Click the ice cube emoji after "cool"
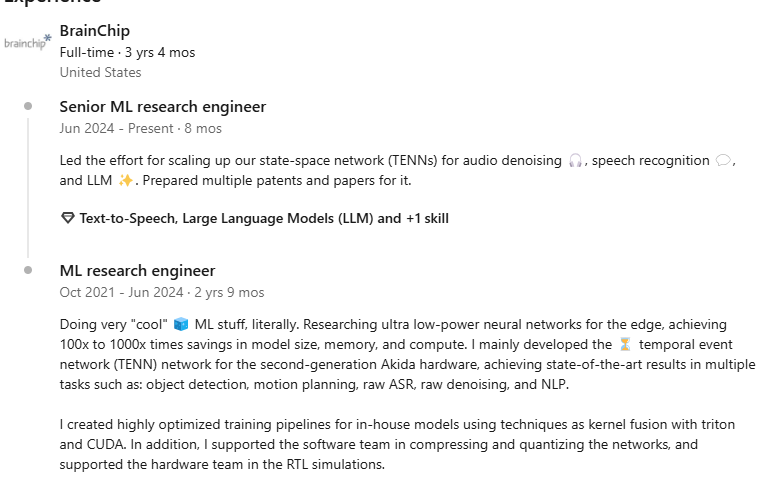Image resolution: width=784 pixels, height=477 pixels. pyautogui.click(x=181, y=324)
